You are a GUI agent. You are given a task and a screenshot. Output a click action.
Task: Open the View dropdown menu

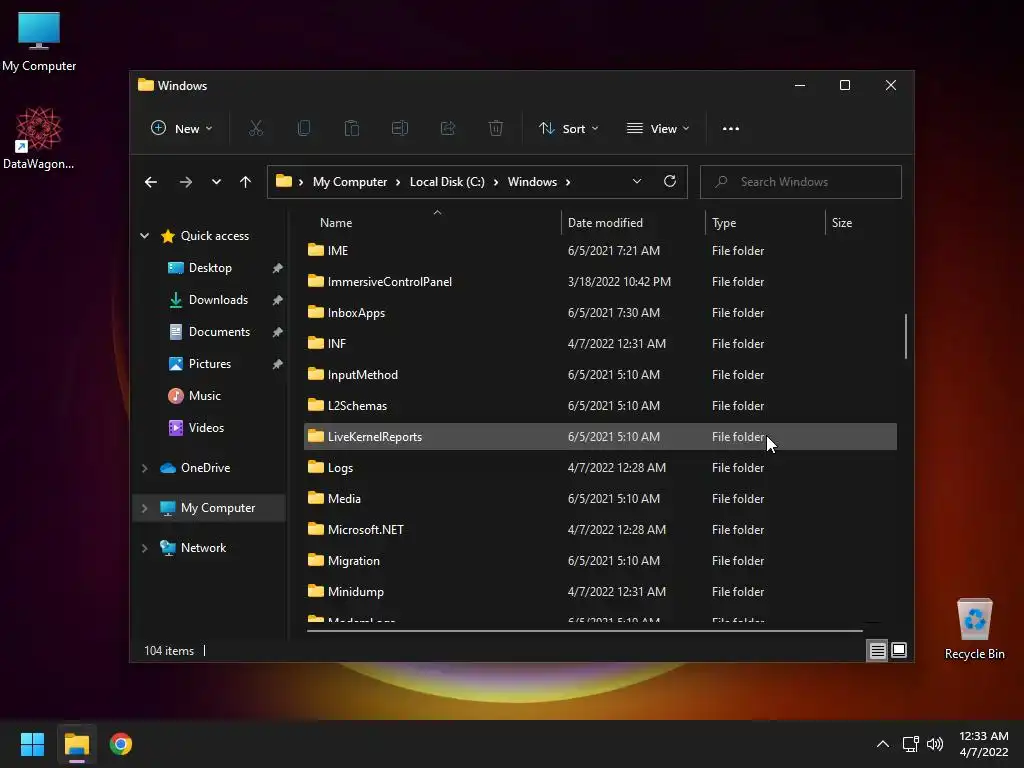tap(658, 129)
